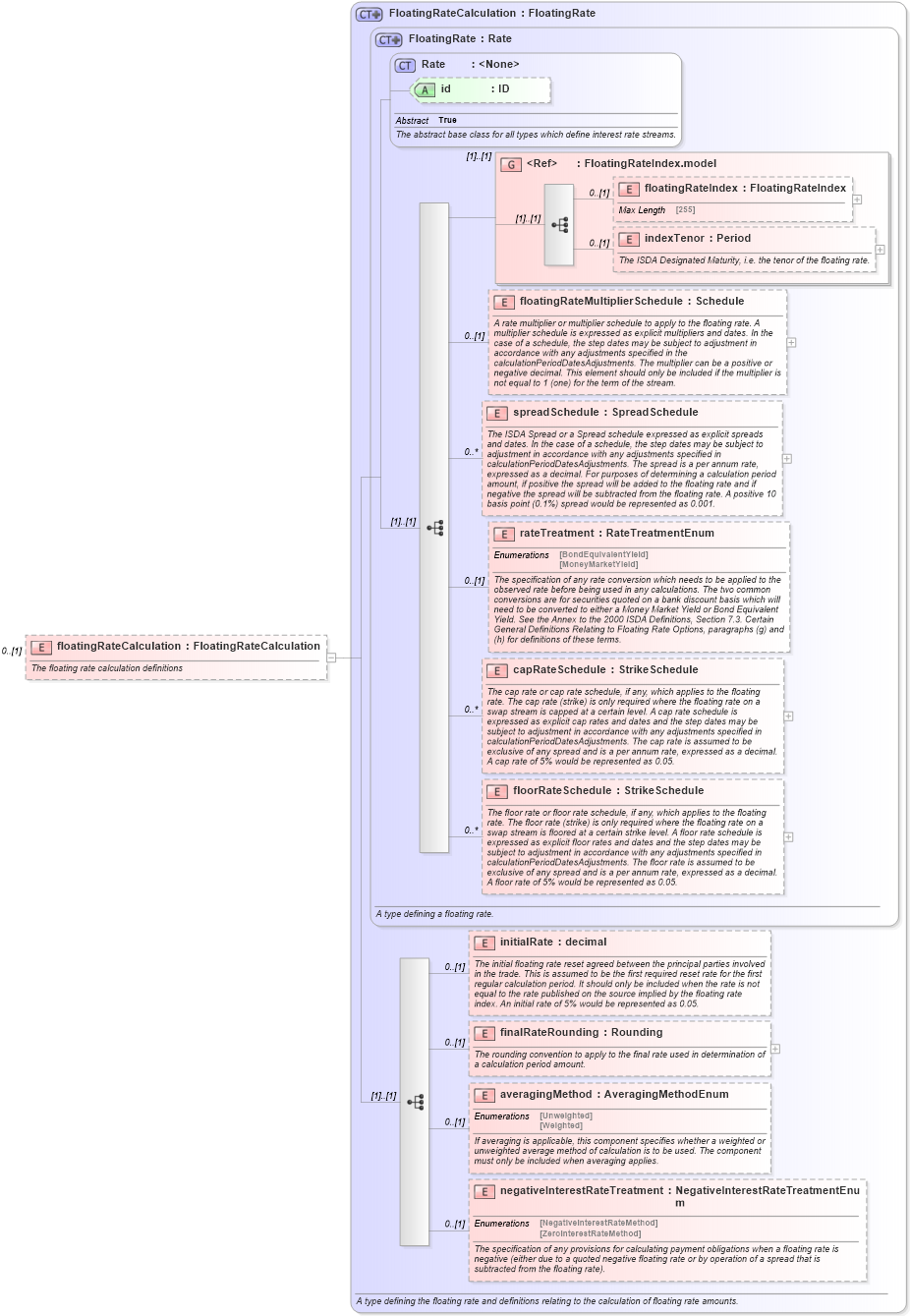Click the E icon of averagingMethod
The image size is (910, 1316).
pyautogui.click(x=484, y=1095)
